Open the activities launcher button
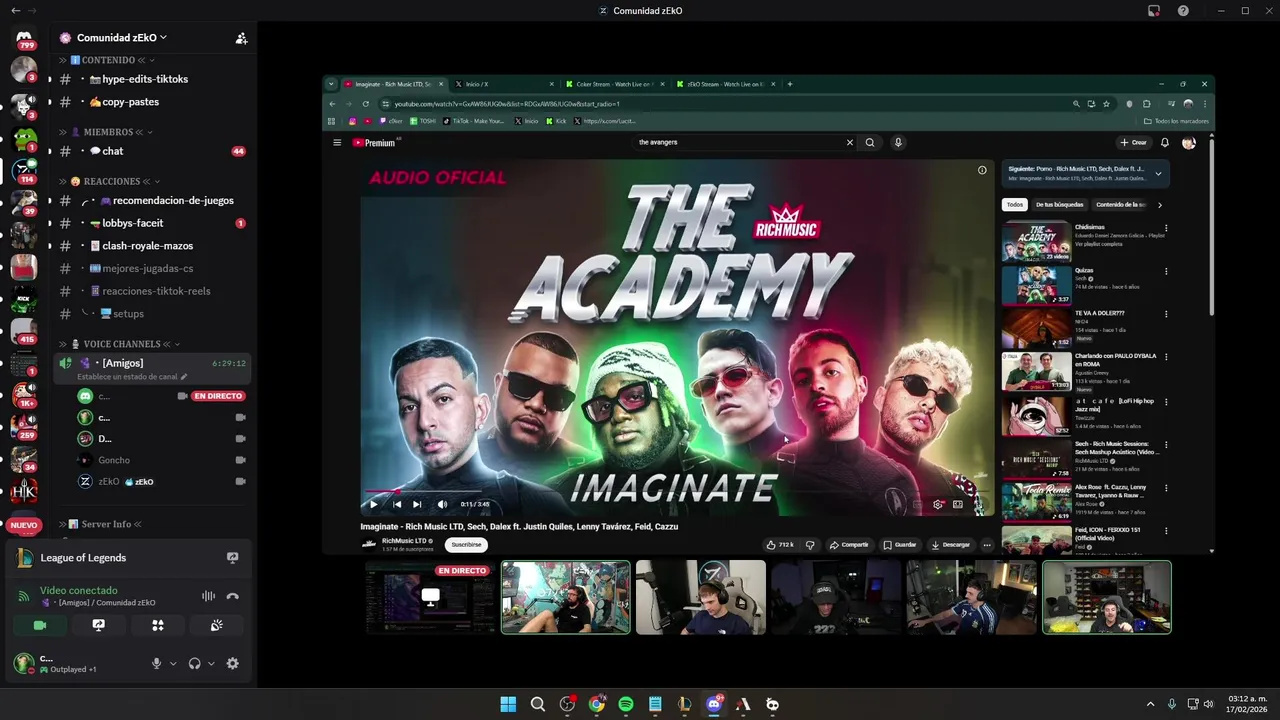 tap(157, 625)
